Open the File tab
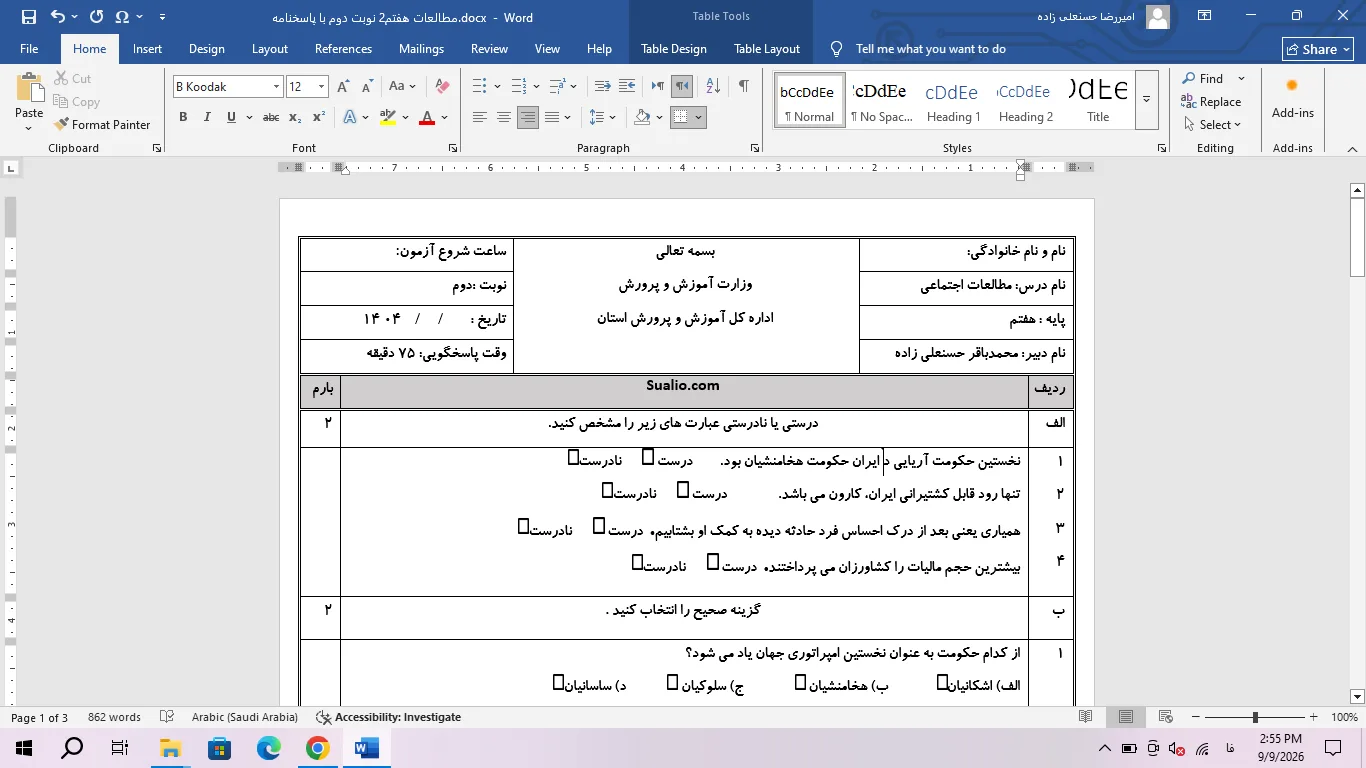Image resolution: width=1366 pixels, height=768 pixels. [x=29, y=49]
